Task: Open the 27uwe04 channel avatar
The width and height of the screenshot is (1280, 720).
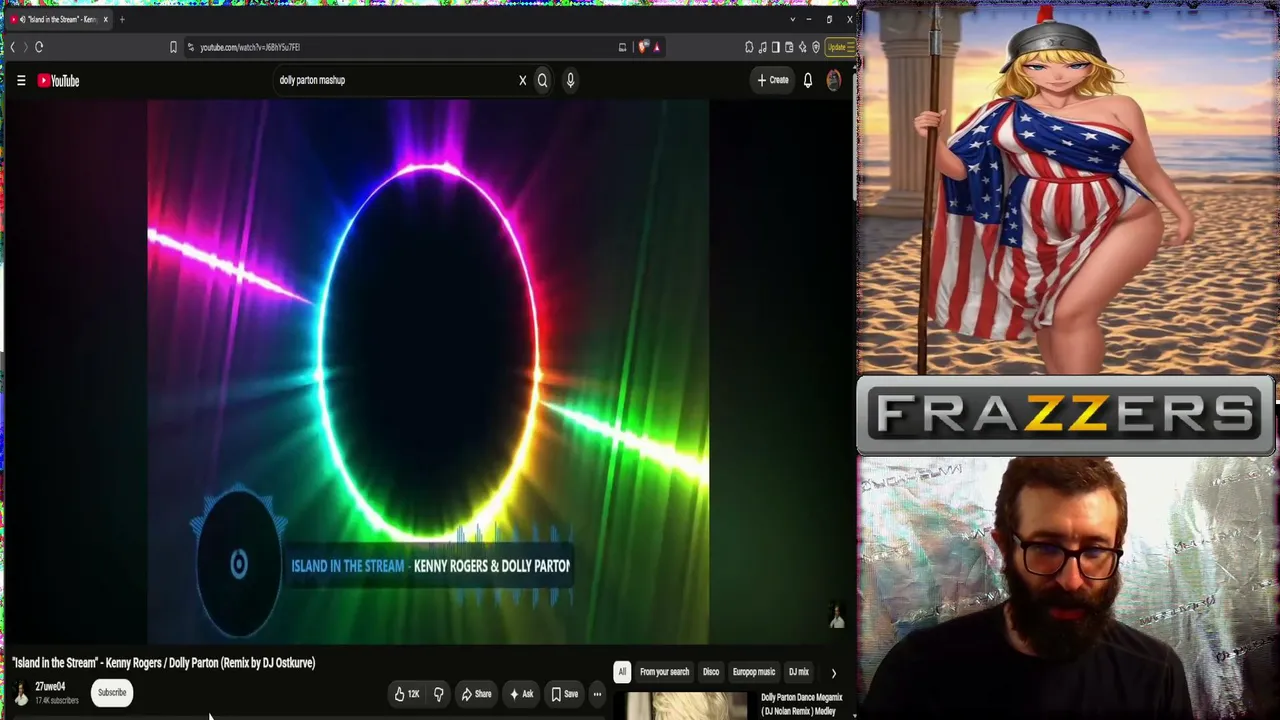Action: coord(21,693)
